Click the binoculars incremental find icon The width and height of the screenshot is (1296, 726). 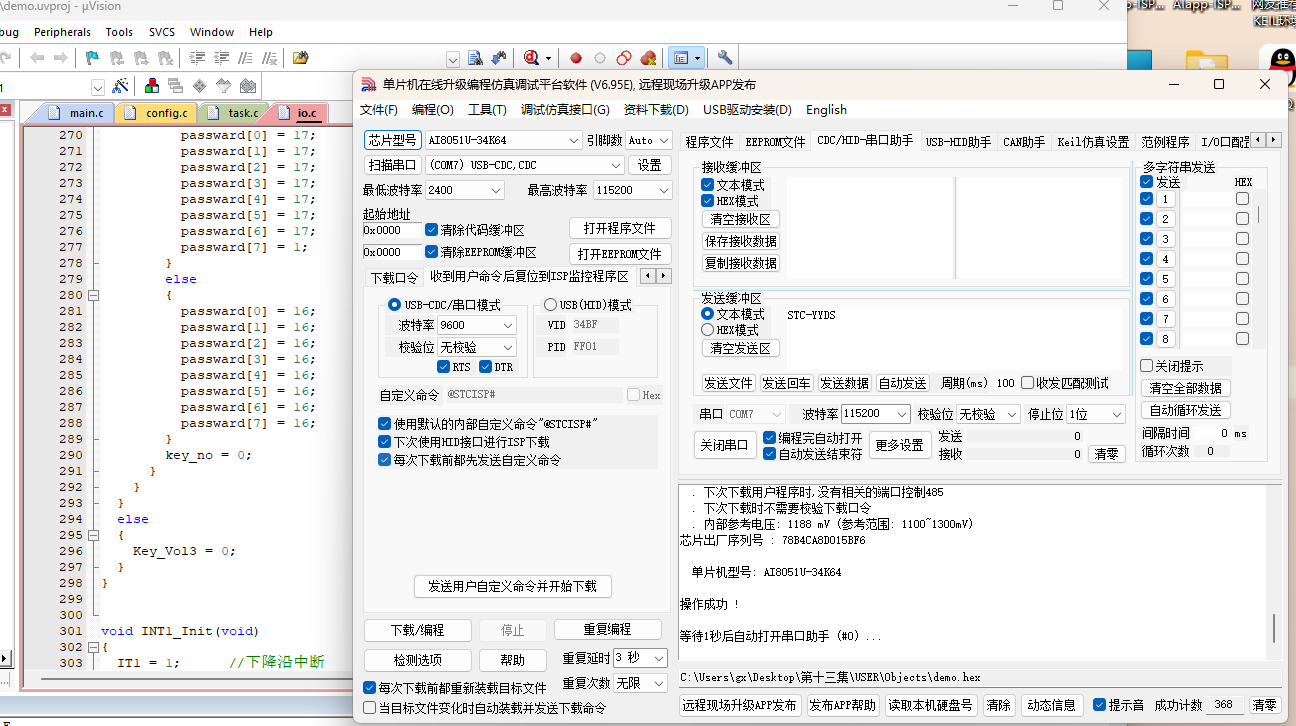(499, 58)
